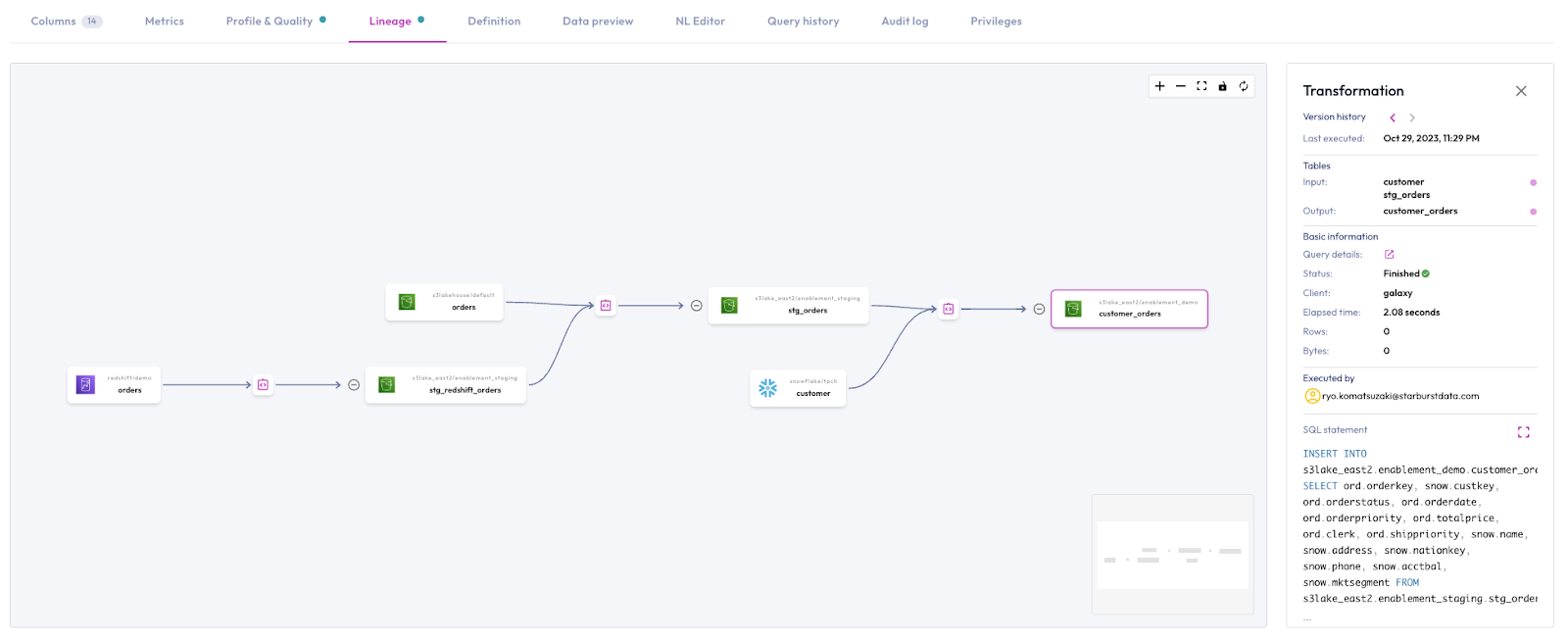Click the ryo.komatsuzaki@starburstdata.com email
Screen dimensions: 1568x639
coord(1400,397)
